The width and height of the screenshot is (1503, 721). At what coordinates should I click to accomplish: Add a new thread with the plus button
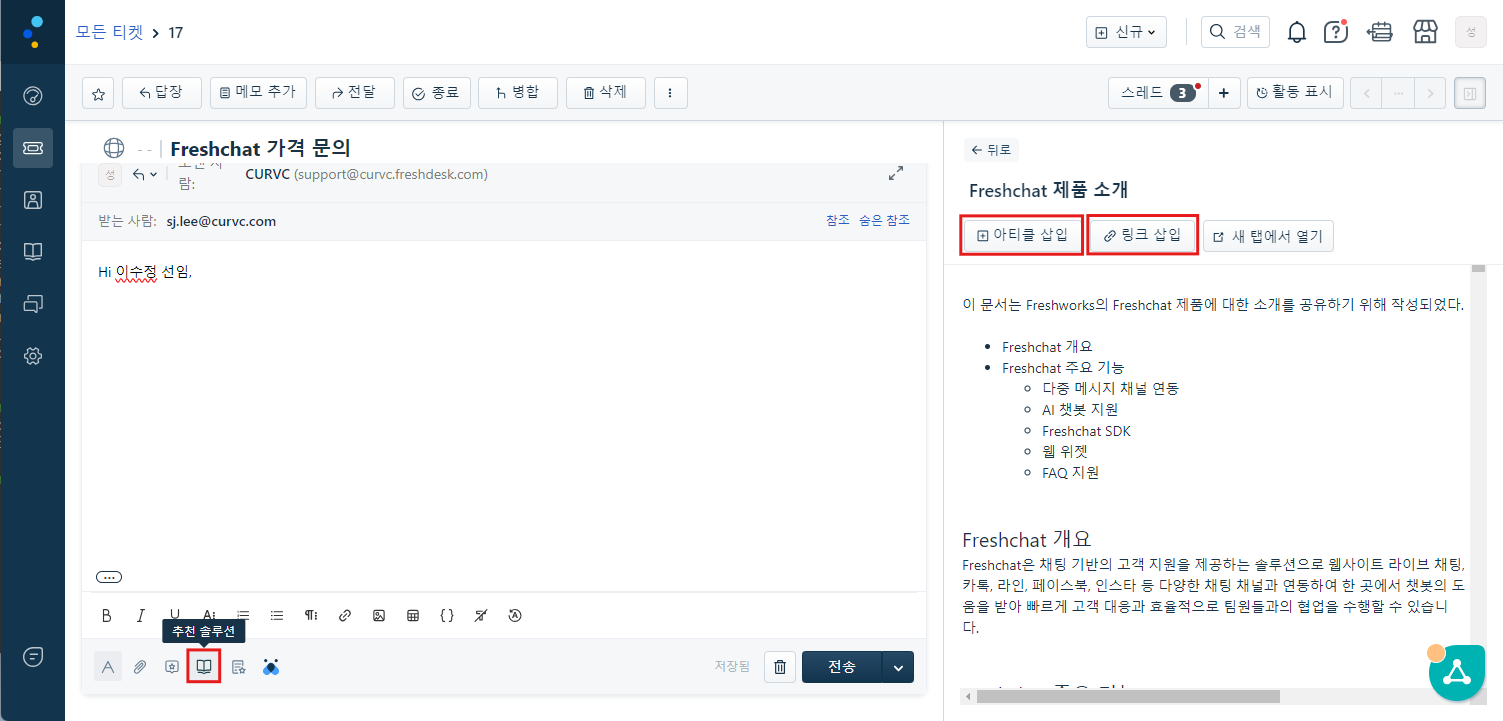1223,93
